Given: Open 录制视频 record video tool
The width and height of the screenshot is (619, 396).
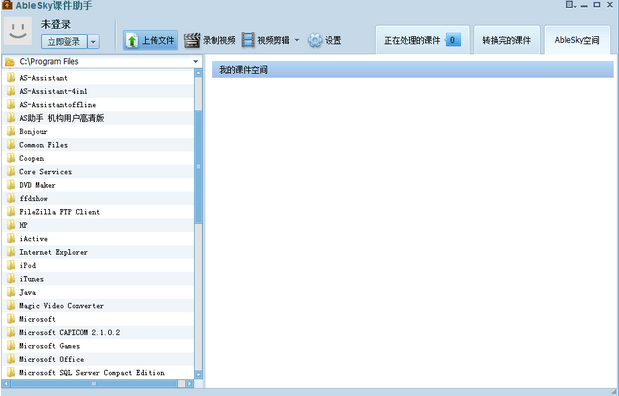Looking at the screenshot, I should click(210, 40).
